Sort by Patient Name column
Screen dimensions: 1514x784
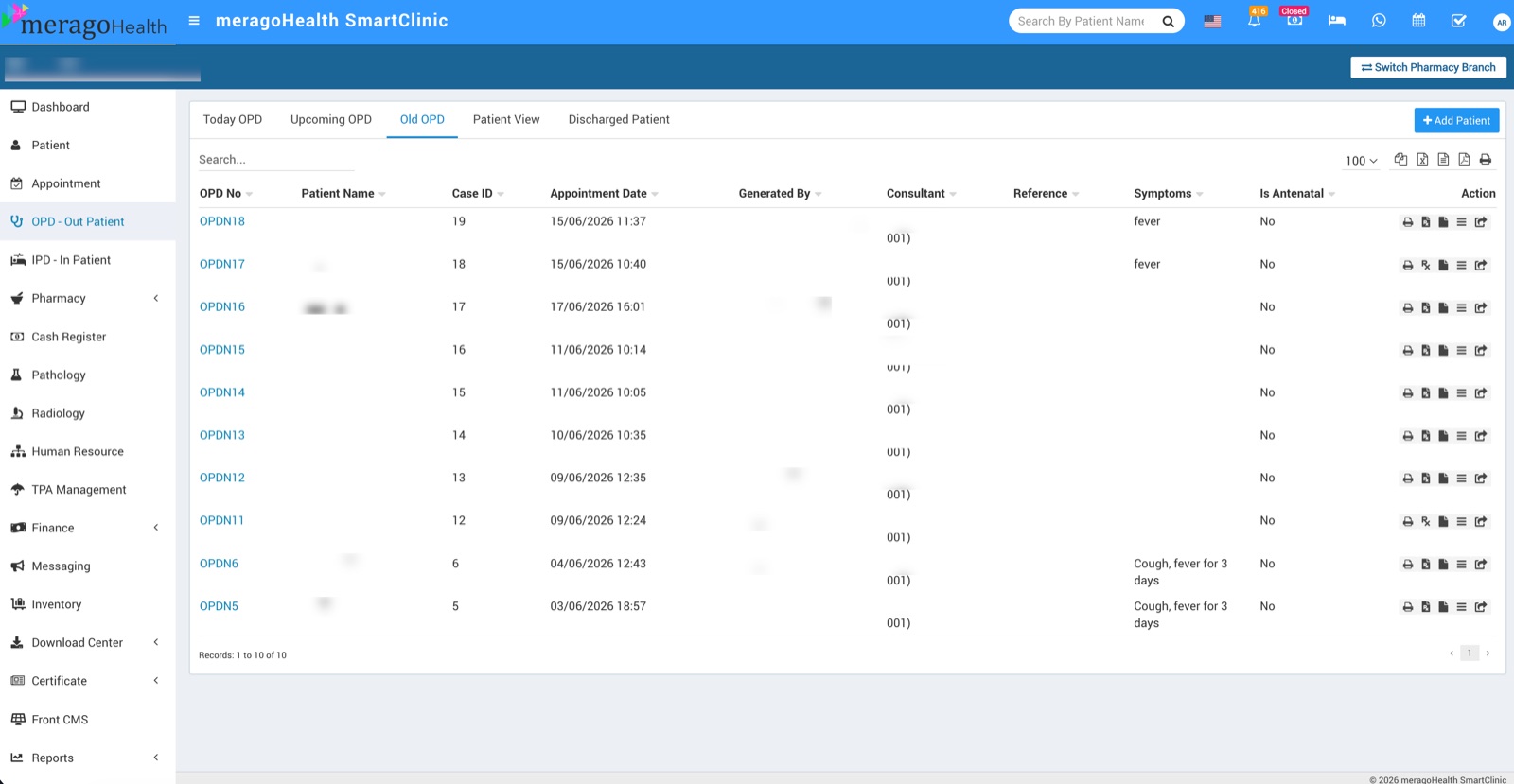[343, 193]
